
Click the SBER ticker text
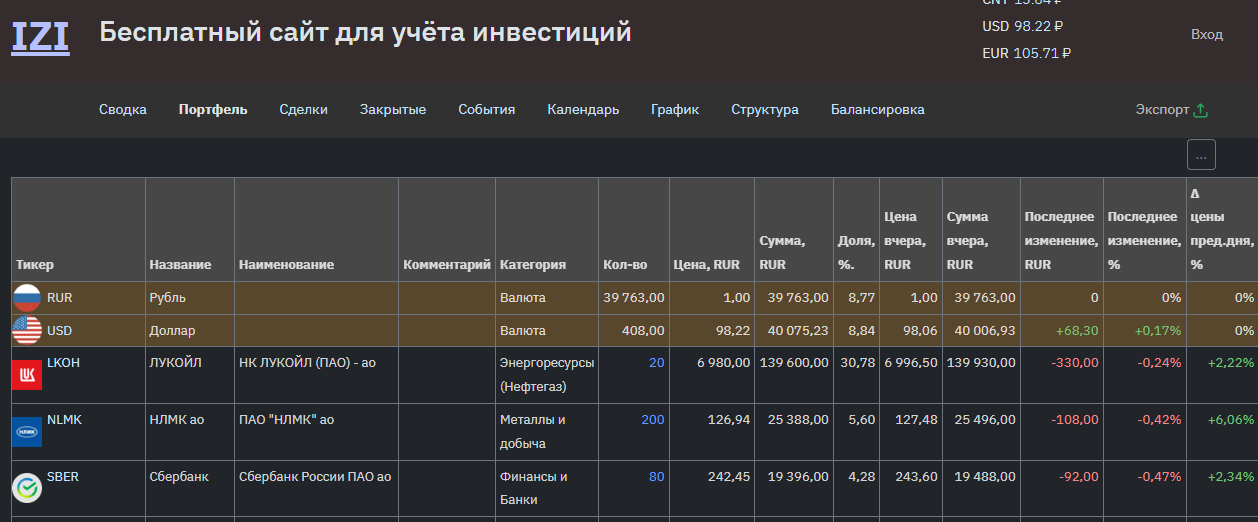click(63, 477)
